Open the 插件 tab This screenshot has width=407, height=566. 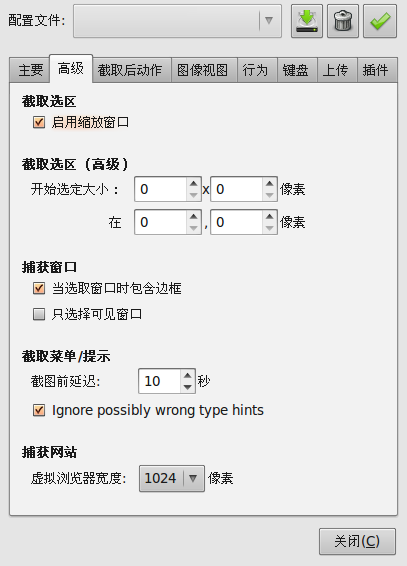[376, 70]
